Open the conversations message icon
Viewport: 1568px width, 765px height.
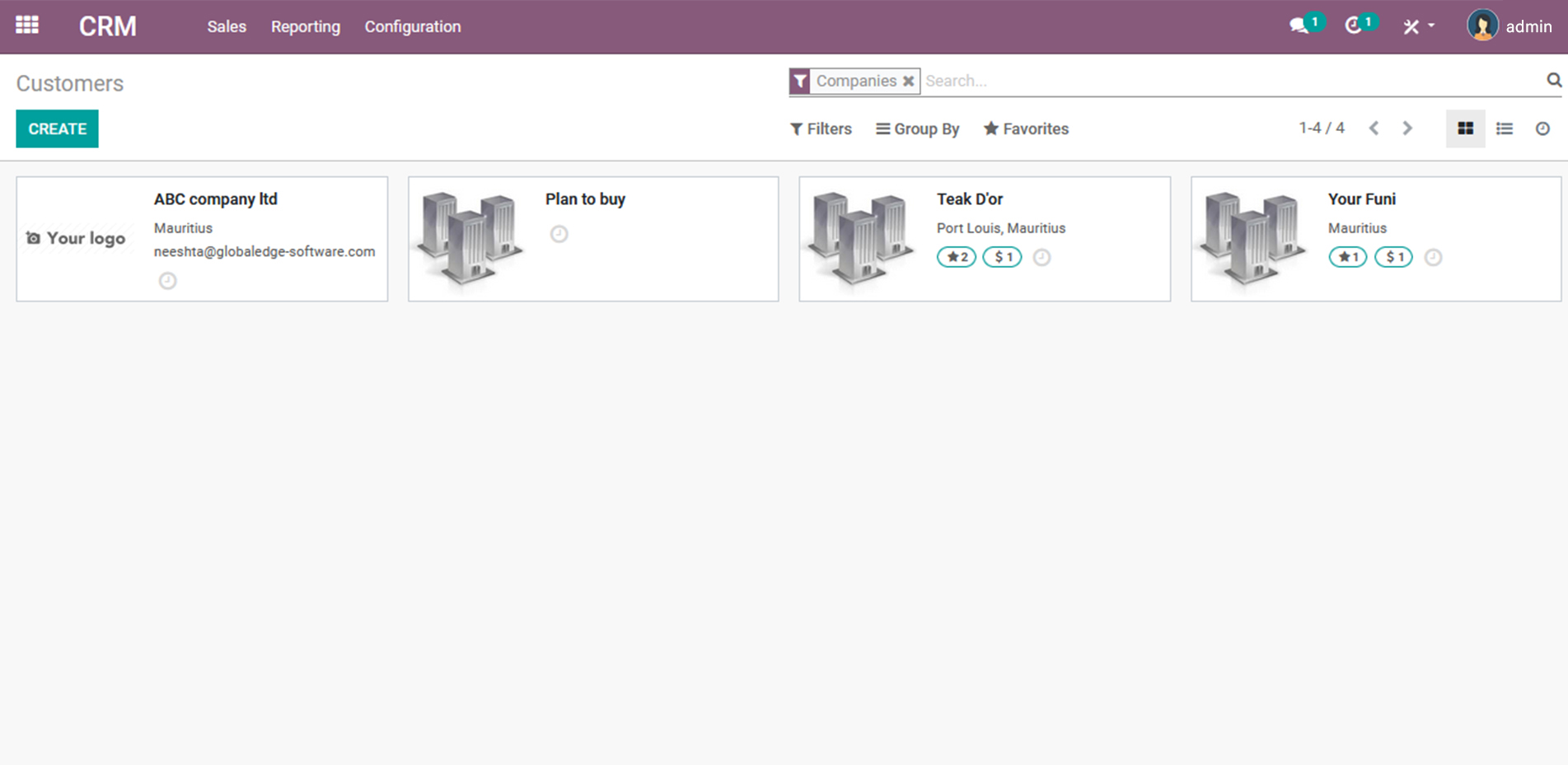[1299, 26]
